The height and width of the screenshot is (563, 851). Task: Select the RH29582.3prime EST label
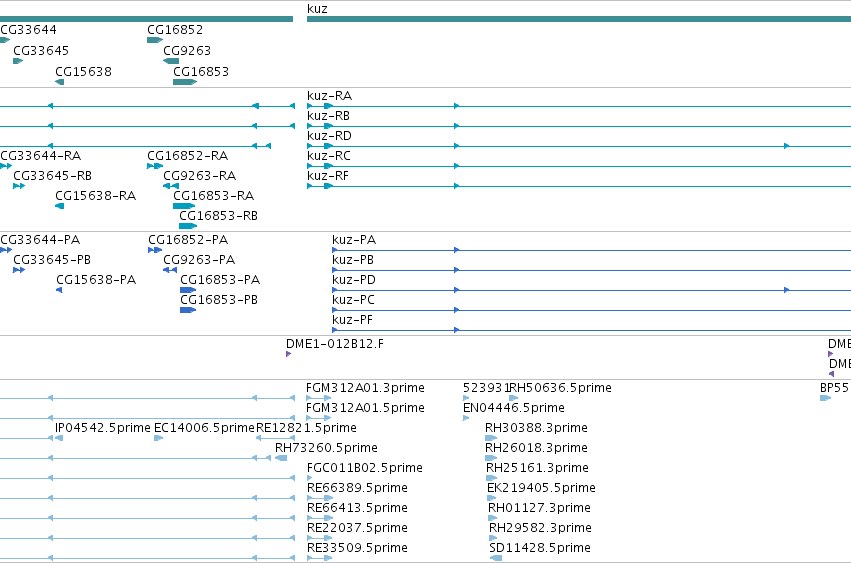[x=541, y=528]
